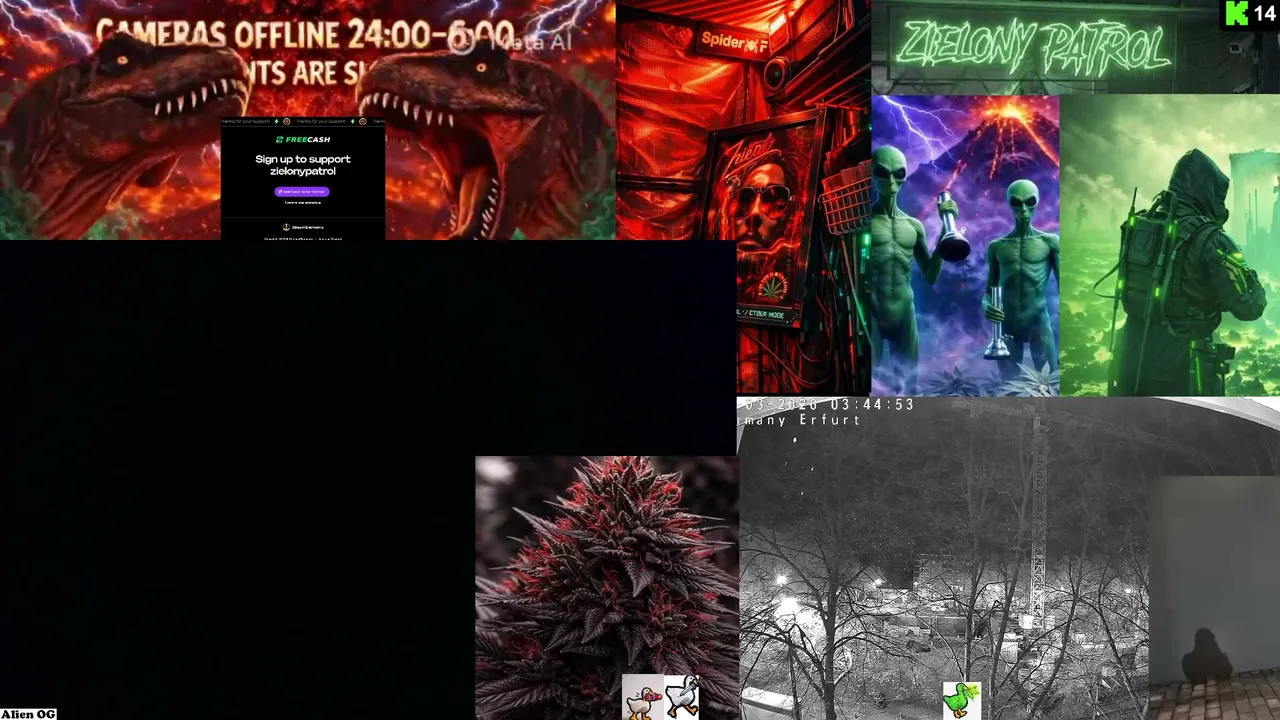Click the camera timestamp 03:44:53
1280x720 pixels.
coord(871,405)
